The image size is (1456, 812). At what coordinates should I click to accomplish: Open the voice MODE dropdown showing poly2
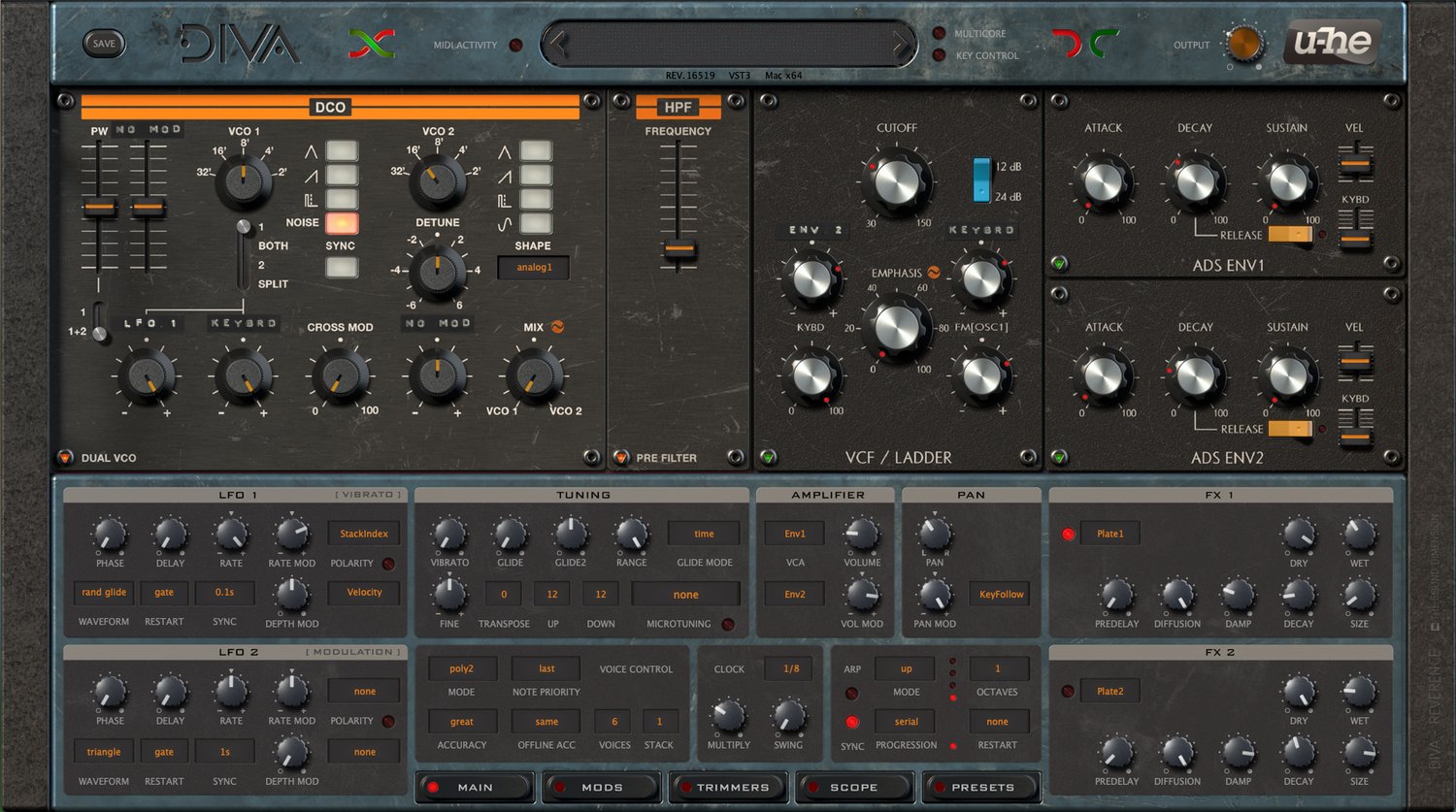click(x=462, y=668)
